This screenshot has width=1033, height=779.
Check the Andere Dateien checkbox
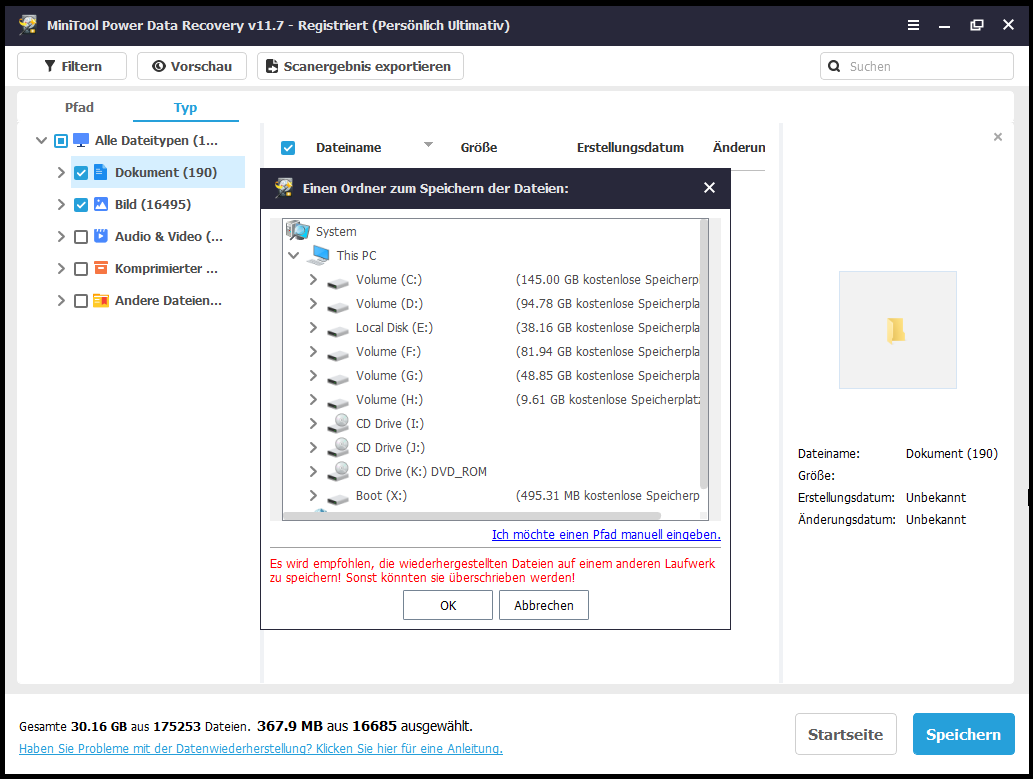[x=81, y=301]
